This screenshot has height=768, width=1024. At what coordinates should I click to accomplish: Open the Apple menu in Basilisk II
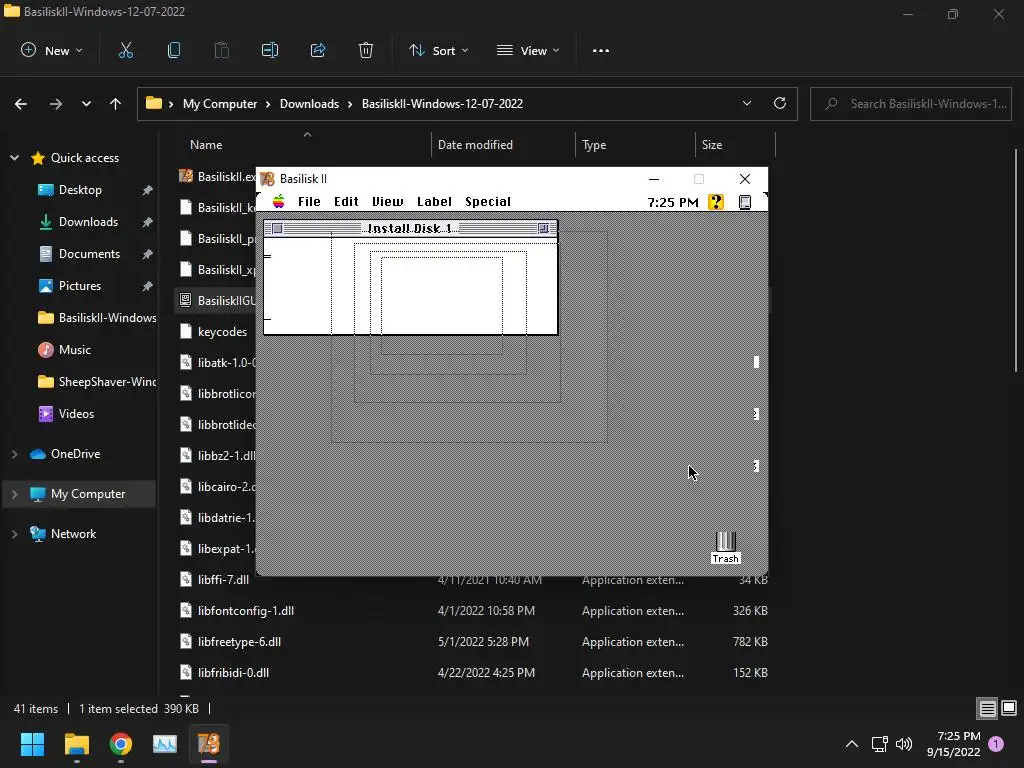click(x=279, y=201)
